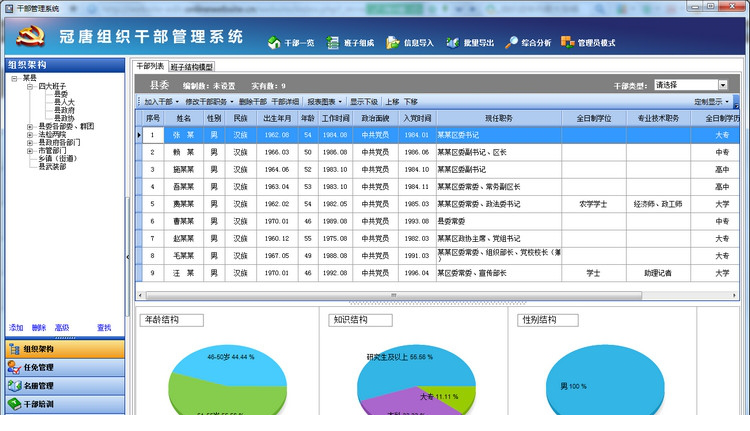Image resolution: width=750 pixels, height=431 pixels.
Task: Switch to 管理员模式 from the top toolbar
Action: pos(588,43)
